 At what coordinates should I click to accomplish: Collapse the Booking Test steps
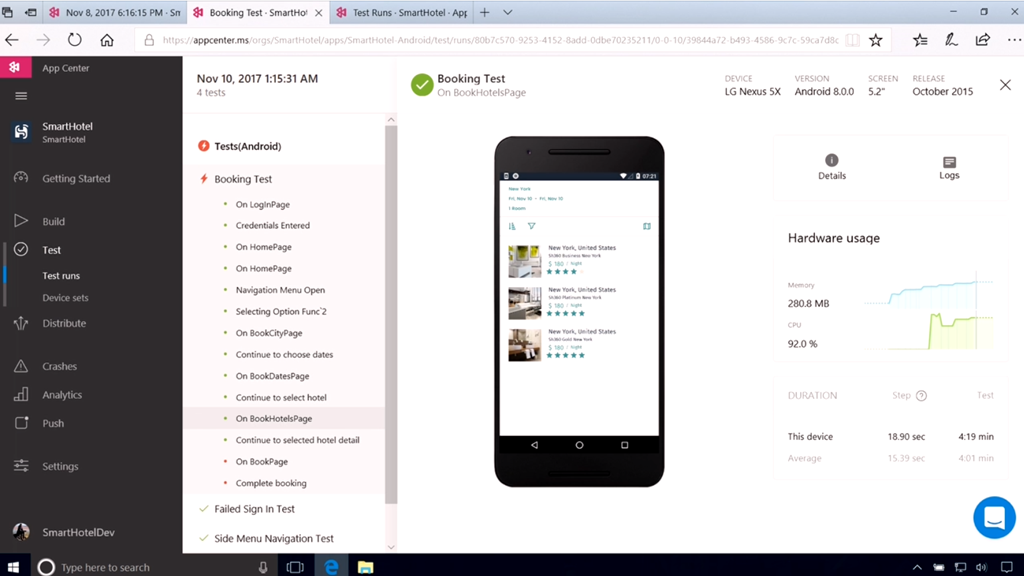pos(243,179)
